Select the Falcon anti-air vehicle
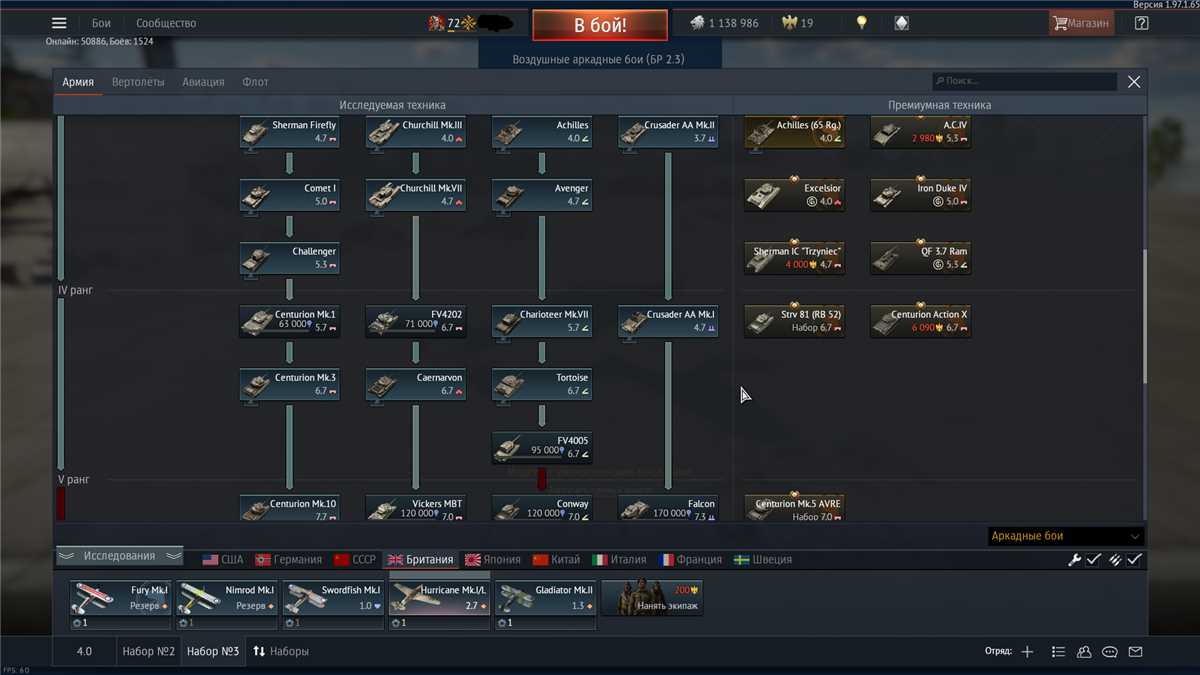The height and width of the screenshot is (675, 1200). (668, 508)
